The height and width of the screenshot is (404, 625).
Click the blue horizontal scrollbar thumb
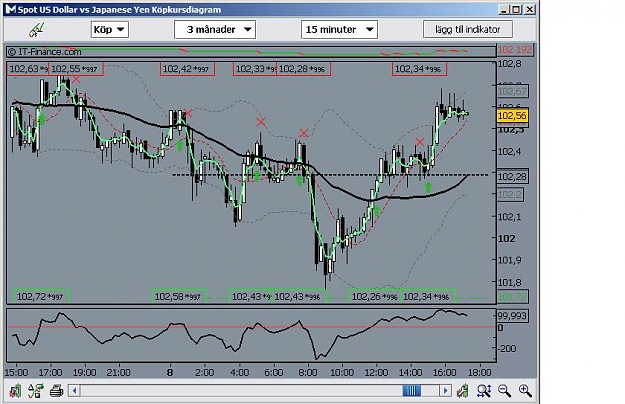pos(412,391)
